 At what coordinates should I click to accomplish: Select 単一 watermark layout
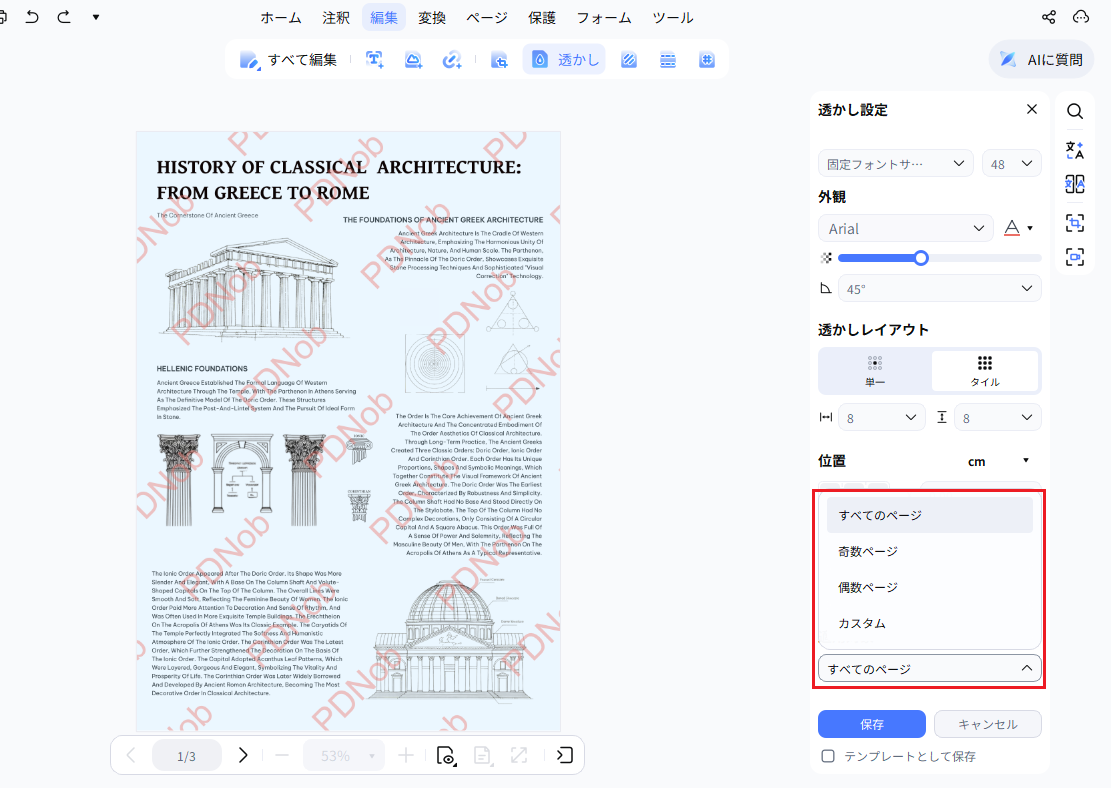(x=875, y=371)
